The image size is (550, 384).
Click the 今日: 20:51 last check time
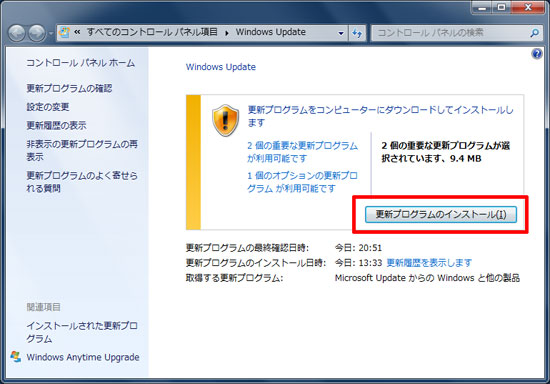358,248
